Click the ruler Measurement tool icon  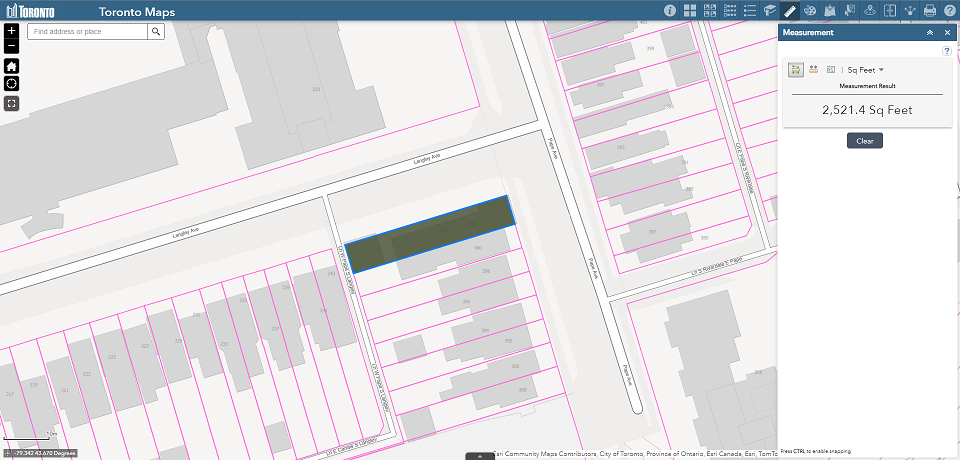pos(790,11)
